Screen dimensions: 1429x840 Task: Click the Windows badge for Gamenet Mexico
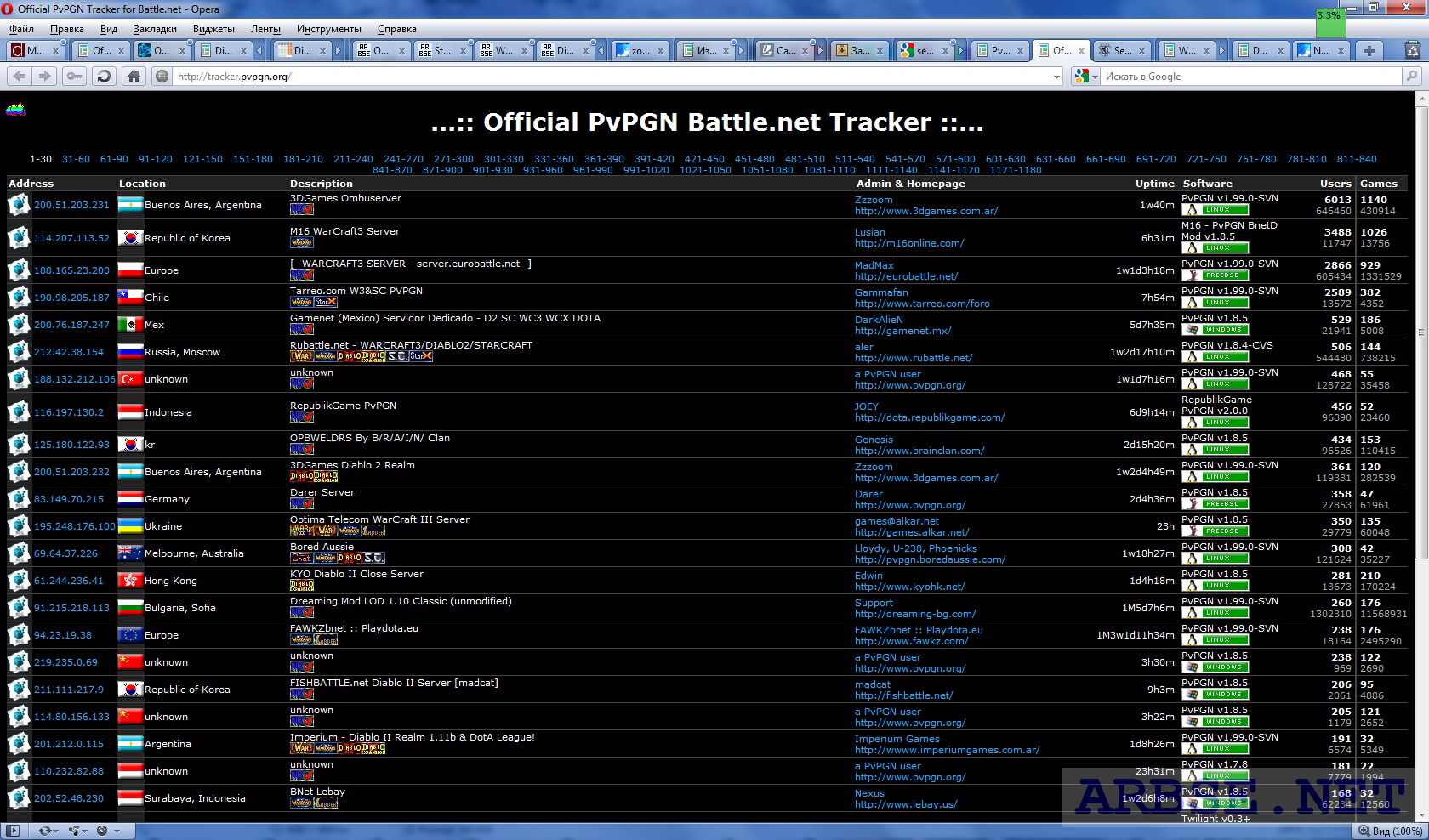tap(1216, 329)
